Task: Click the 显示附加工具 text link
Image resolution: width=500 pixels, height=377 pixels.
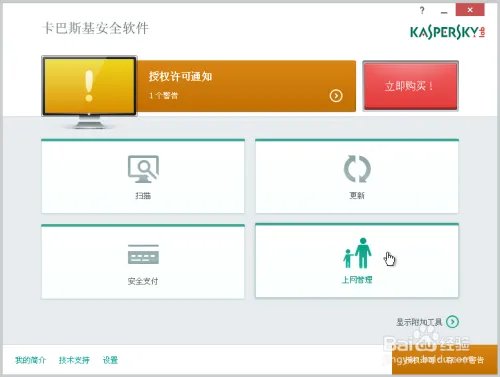Action: point(419,322)
